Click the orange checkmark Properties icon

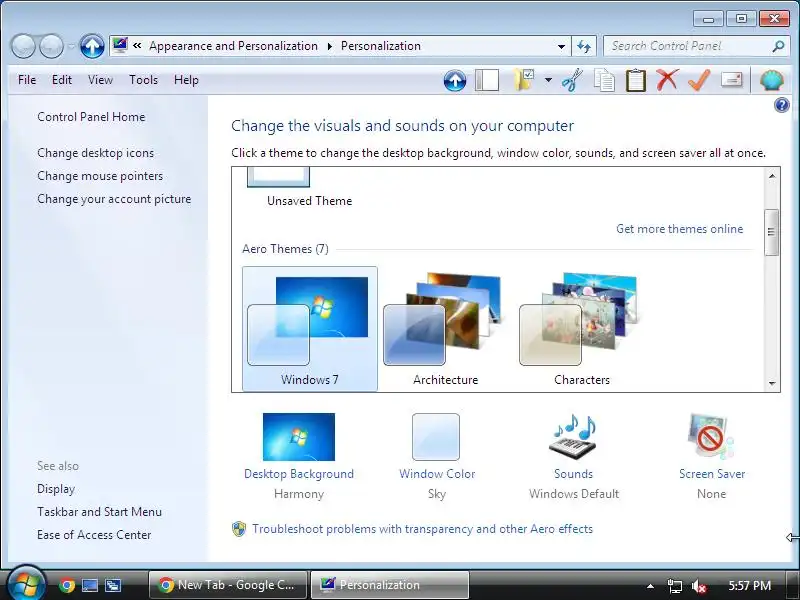(x=699, y=80)
